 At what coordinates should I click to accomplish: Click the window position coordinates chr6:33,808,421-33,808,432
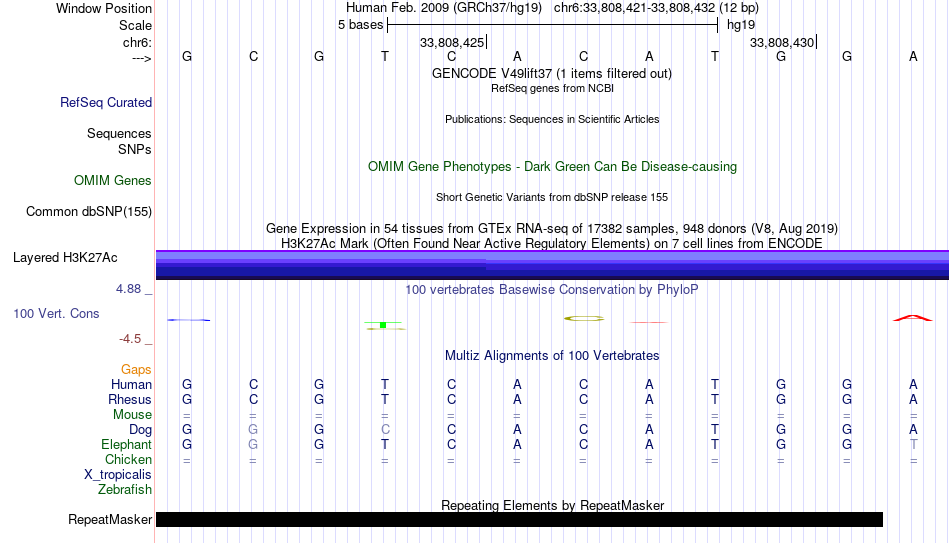coord(634,8)
